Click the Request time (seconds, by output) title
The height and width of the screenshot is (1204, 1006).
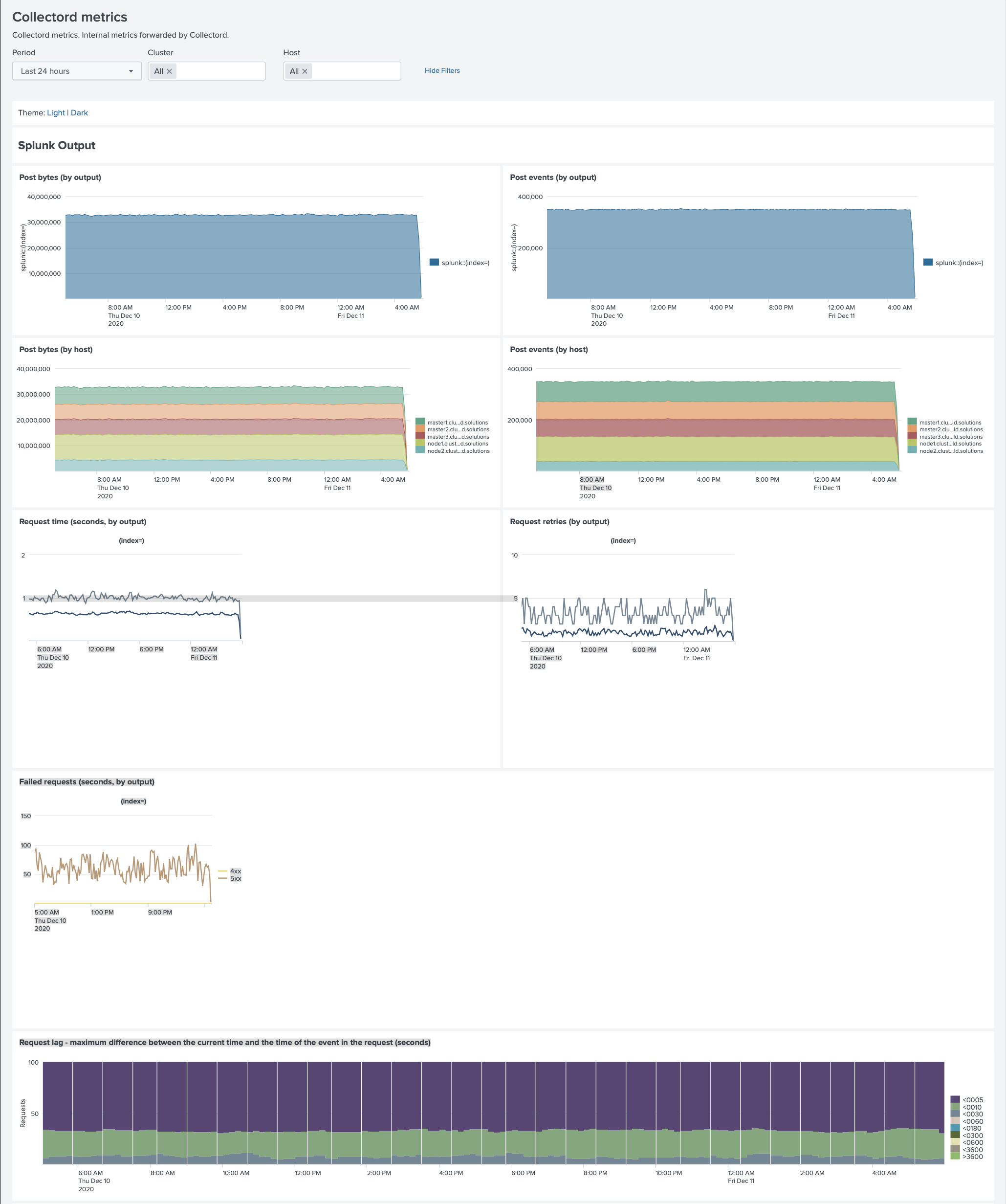coord(83,522)
